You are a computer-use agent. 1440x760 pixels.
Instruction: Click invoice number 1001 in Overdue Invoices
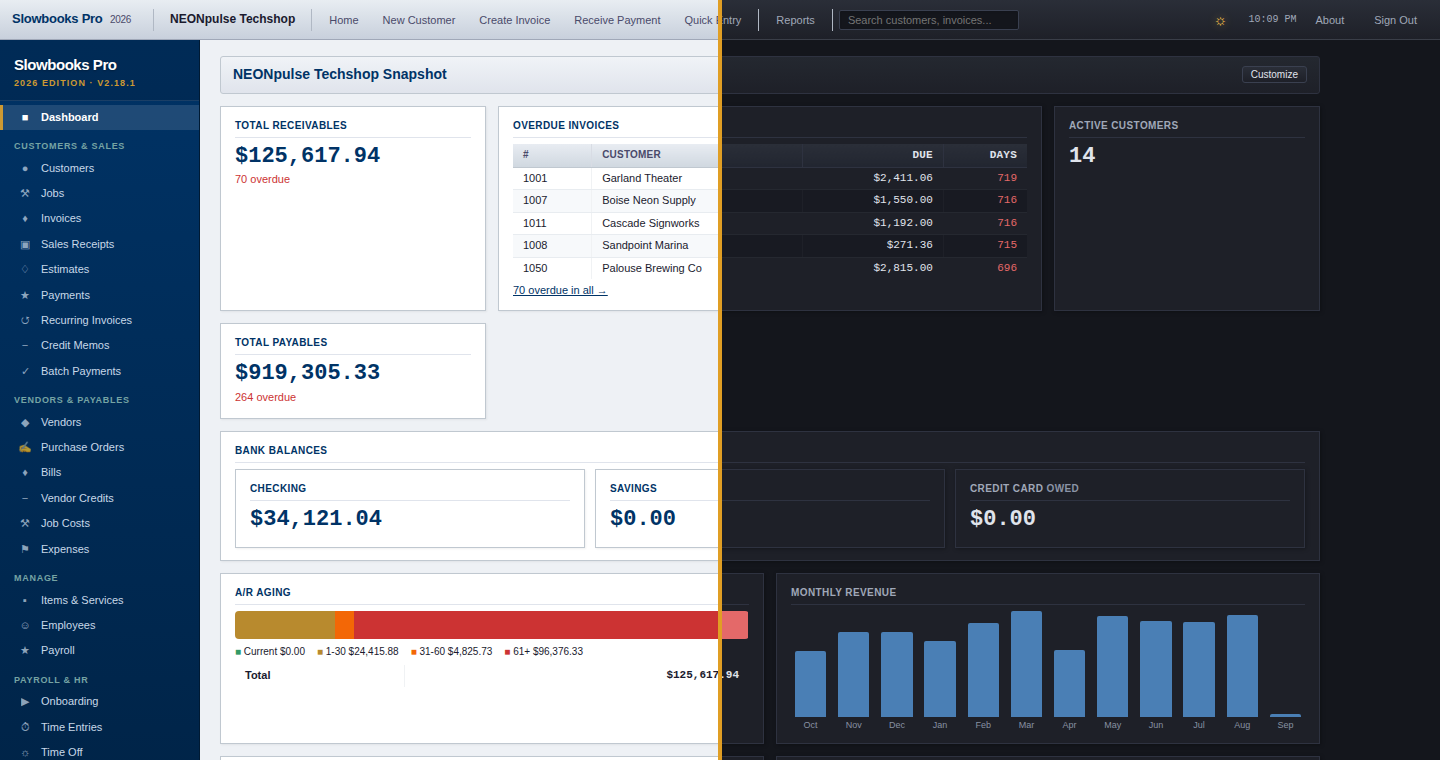[x=535, y=178]
